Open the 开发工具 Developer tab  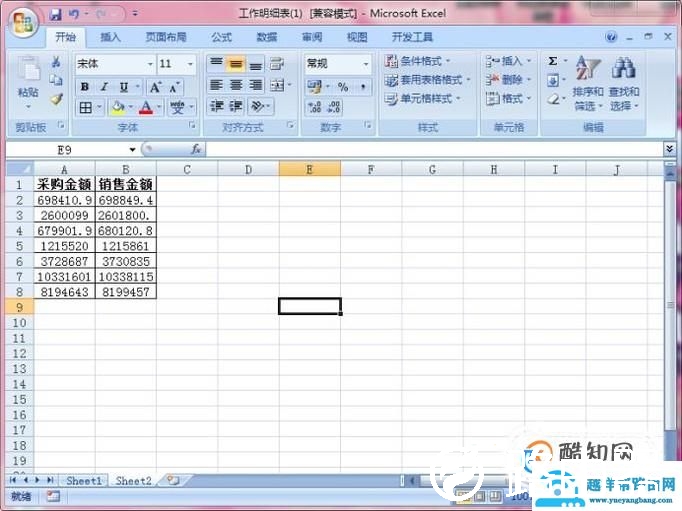coord(412,37)
